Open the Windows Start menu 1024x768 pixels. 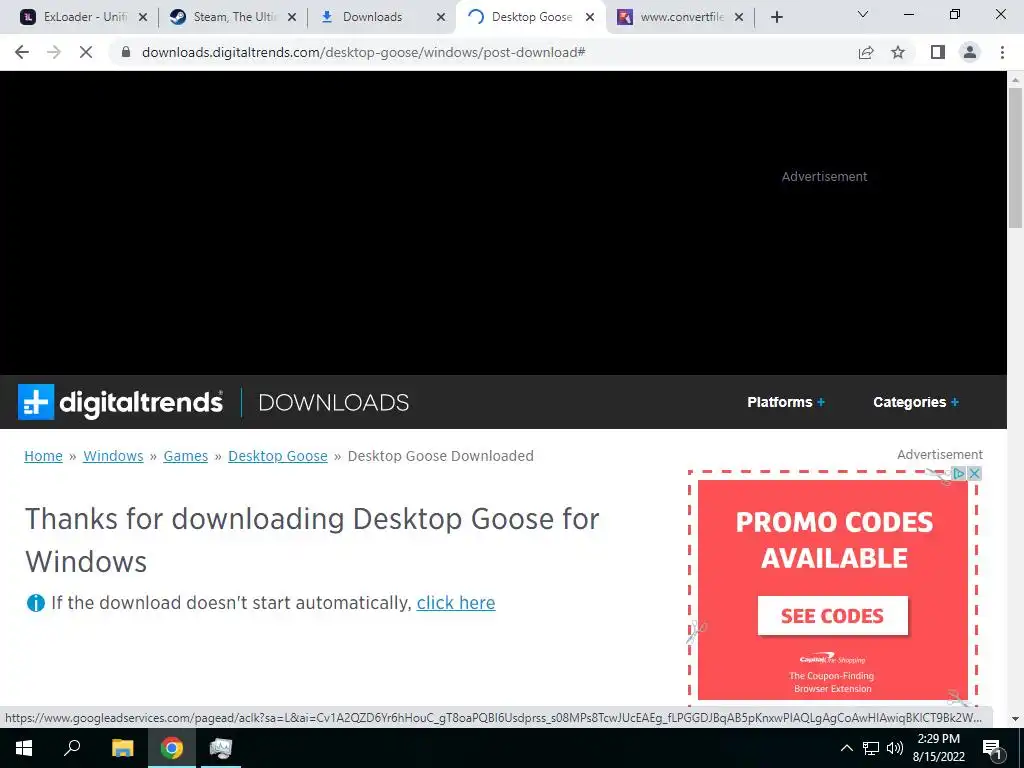24,748
